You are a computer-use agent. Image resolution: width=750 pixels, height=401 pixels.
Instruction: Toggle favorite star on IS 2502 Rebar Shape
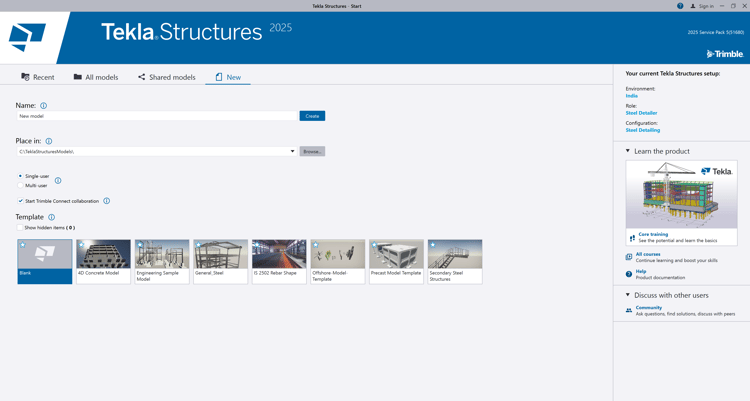point(257,245)
